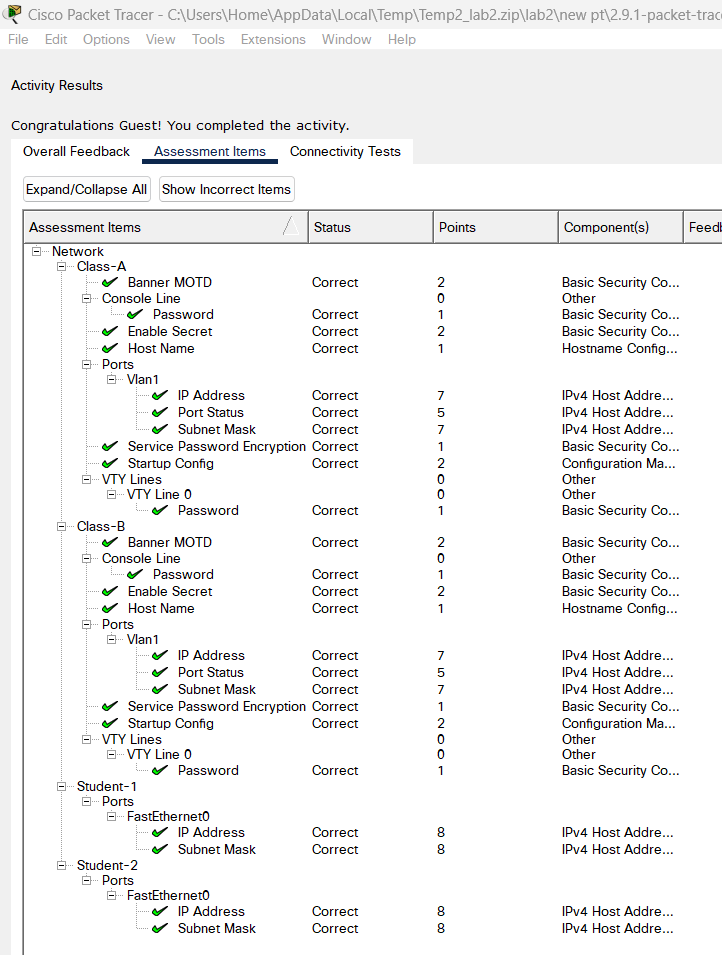Screen dimensions: 722x955
Task: Sort by the Component(s) column header
Action: pos(620,227)
